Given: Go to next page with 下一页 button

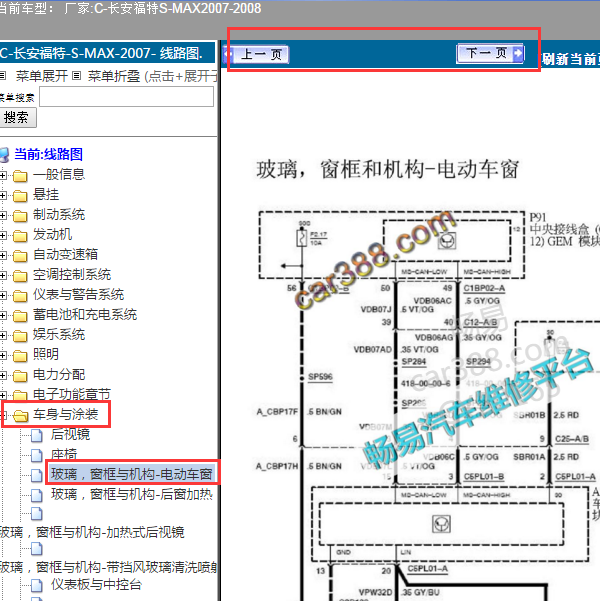Looking at the screenshot, I should click(x=490, y=53).
